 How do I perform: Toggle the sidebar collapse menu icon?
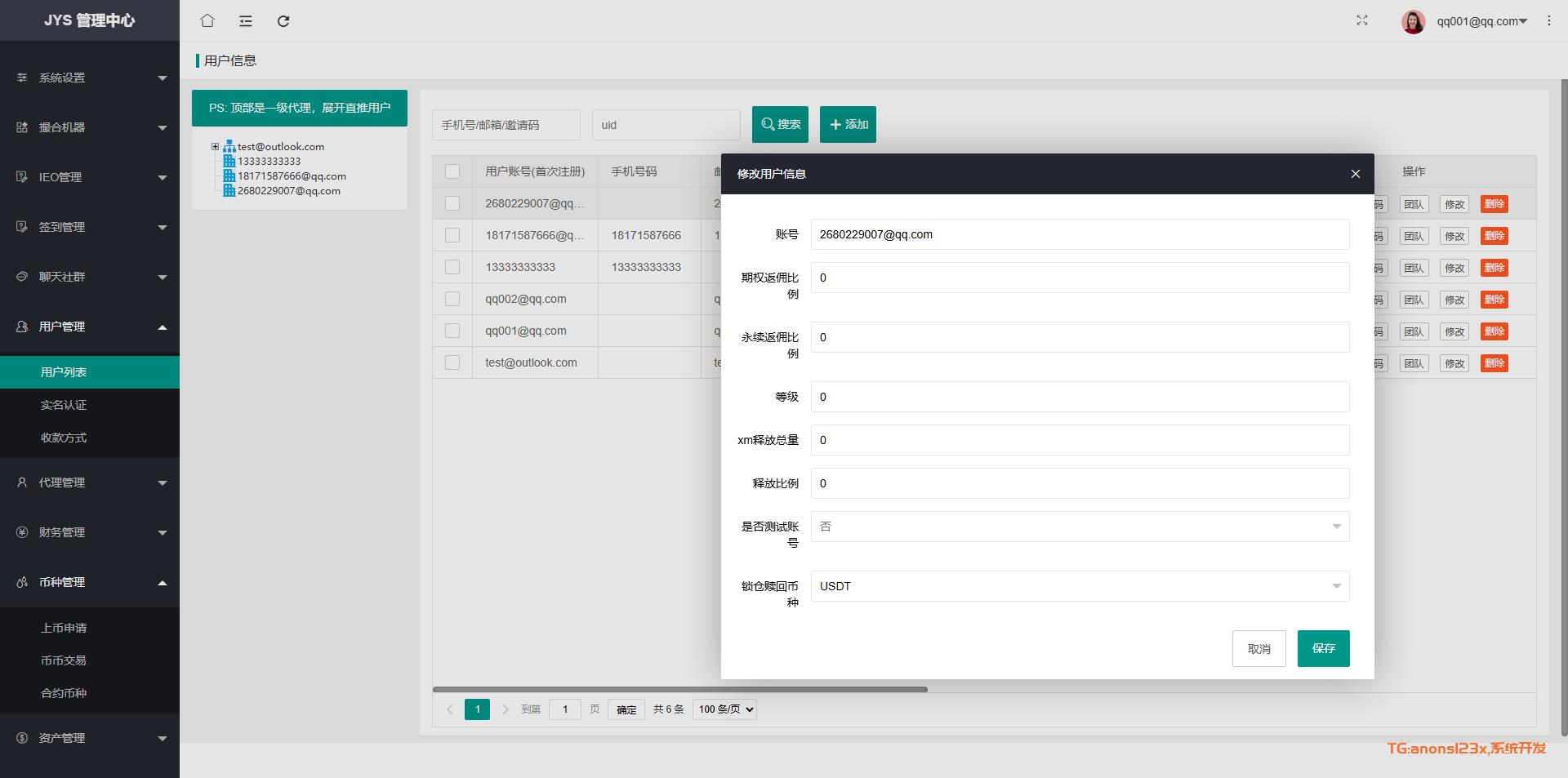coord(246,21)
